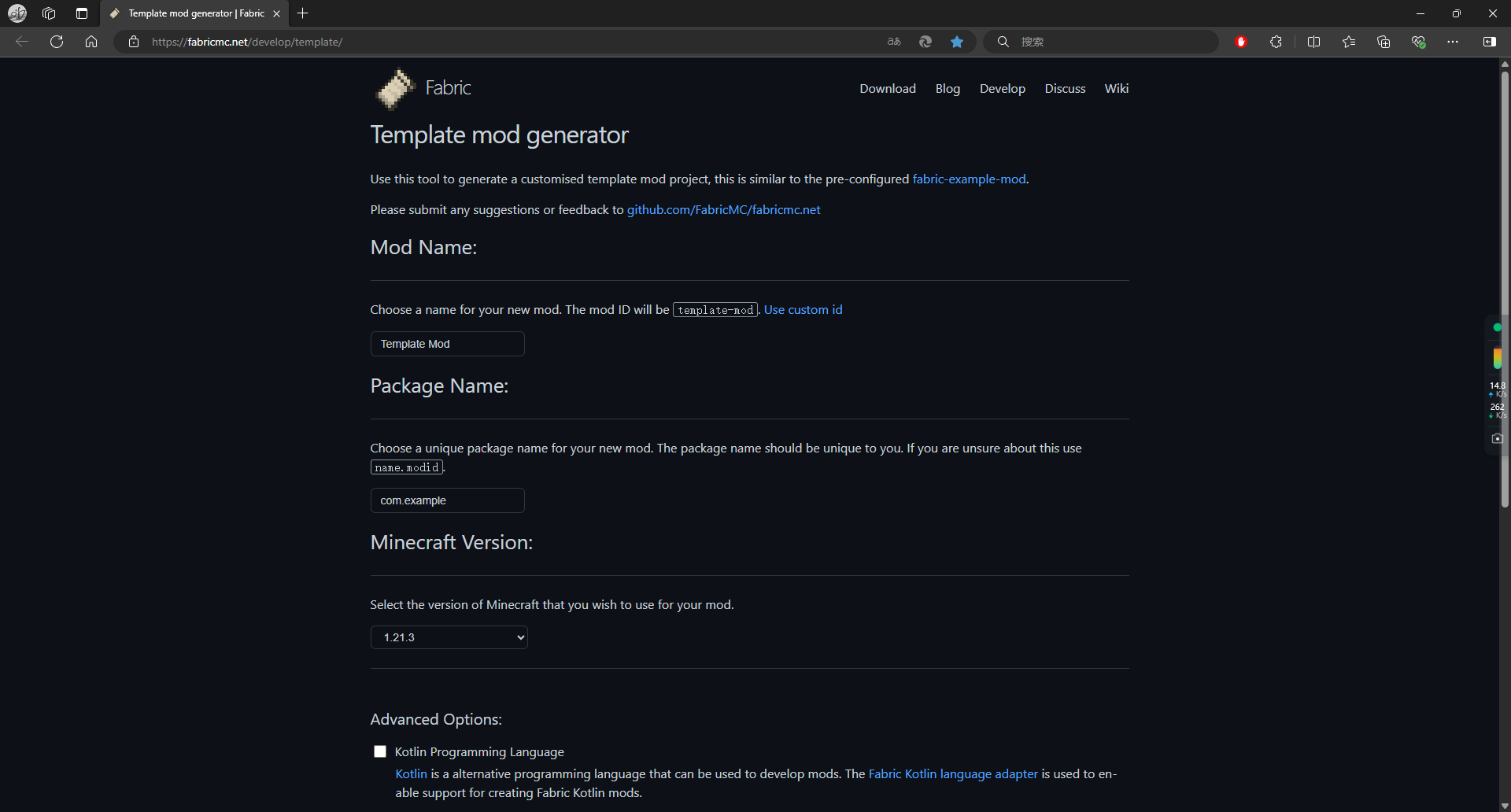
Task: Click the Template mod generator heading
Action: pos(499,135)
